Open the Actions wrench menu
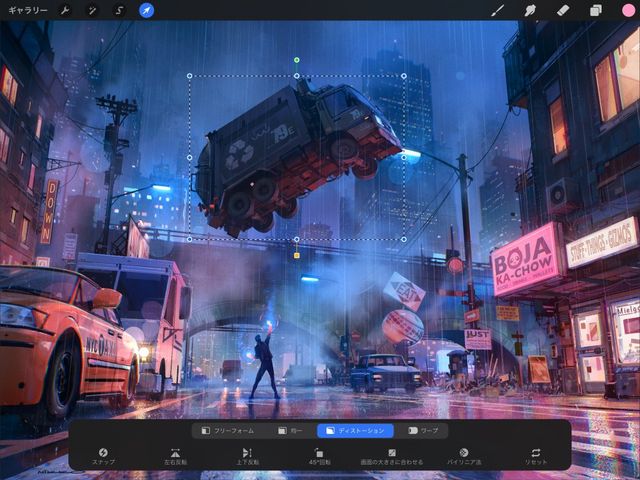Viewport: 640px width, 480px height. 65,10
